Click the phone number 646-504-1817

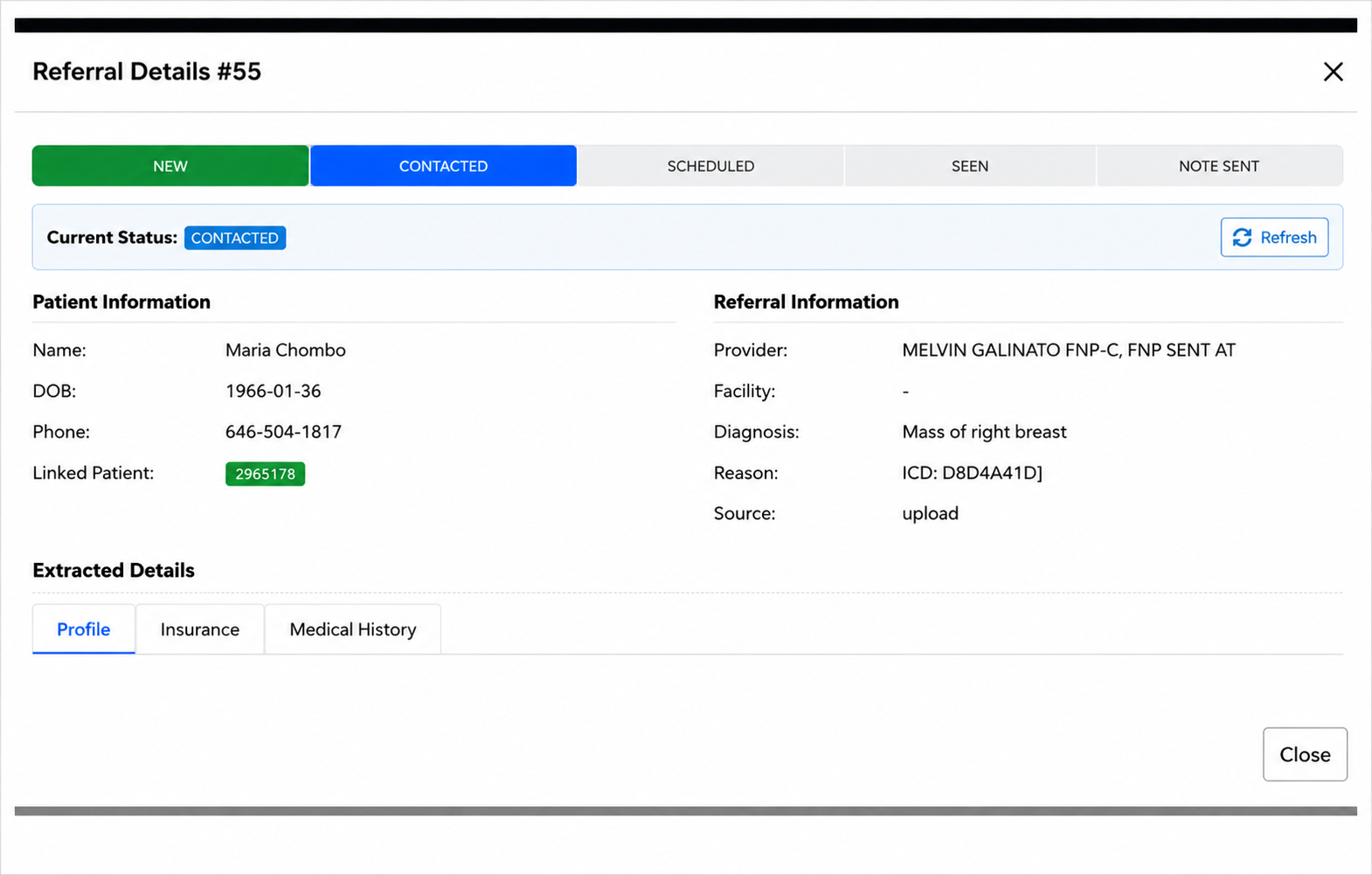coord(283,432)
